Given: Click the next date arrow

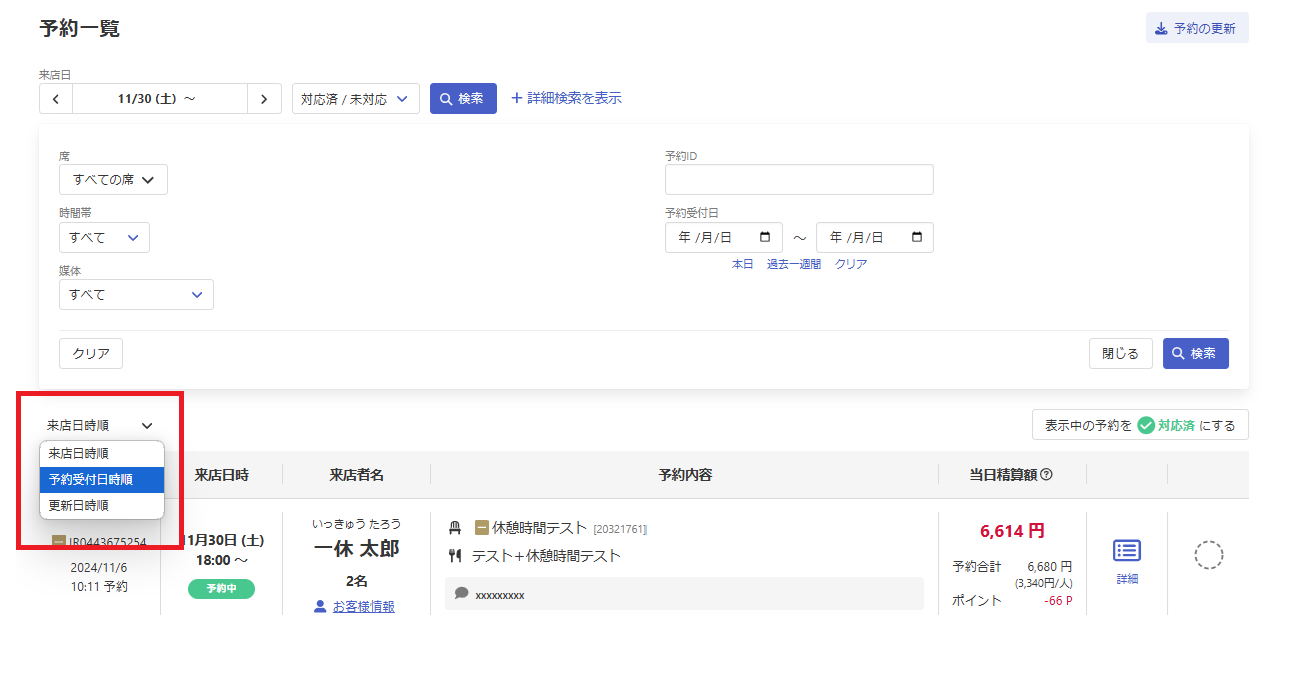Looking at the screenshot, I should tap(264, 99).
